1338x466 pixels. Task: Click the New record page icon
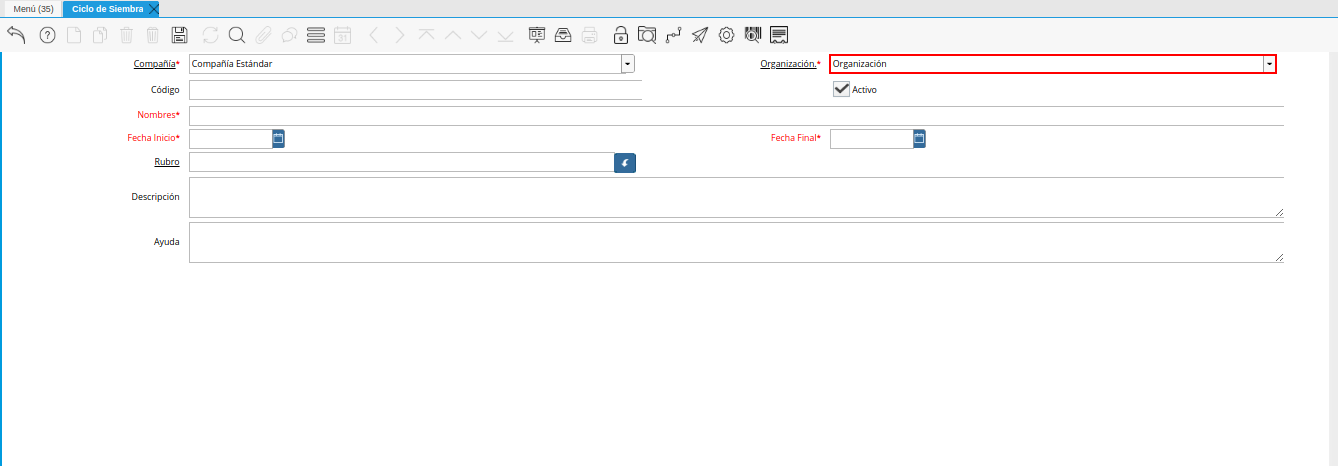[x=74, y=35]
